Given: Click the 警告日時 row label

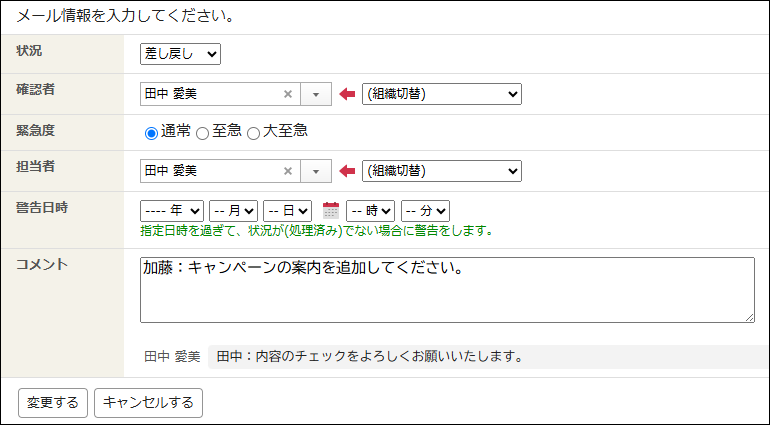Looking at the screenshot, I should [x=42, y=208].
